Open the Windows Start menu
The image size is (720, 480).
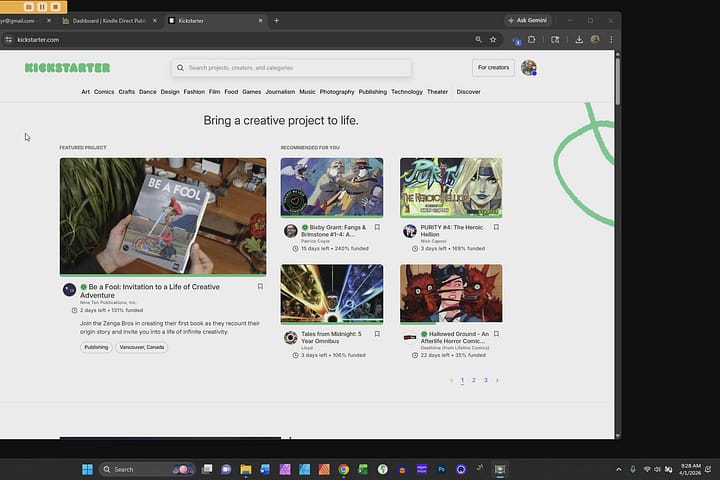click(x=87, y=469)
